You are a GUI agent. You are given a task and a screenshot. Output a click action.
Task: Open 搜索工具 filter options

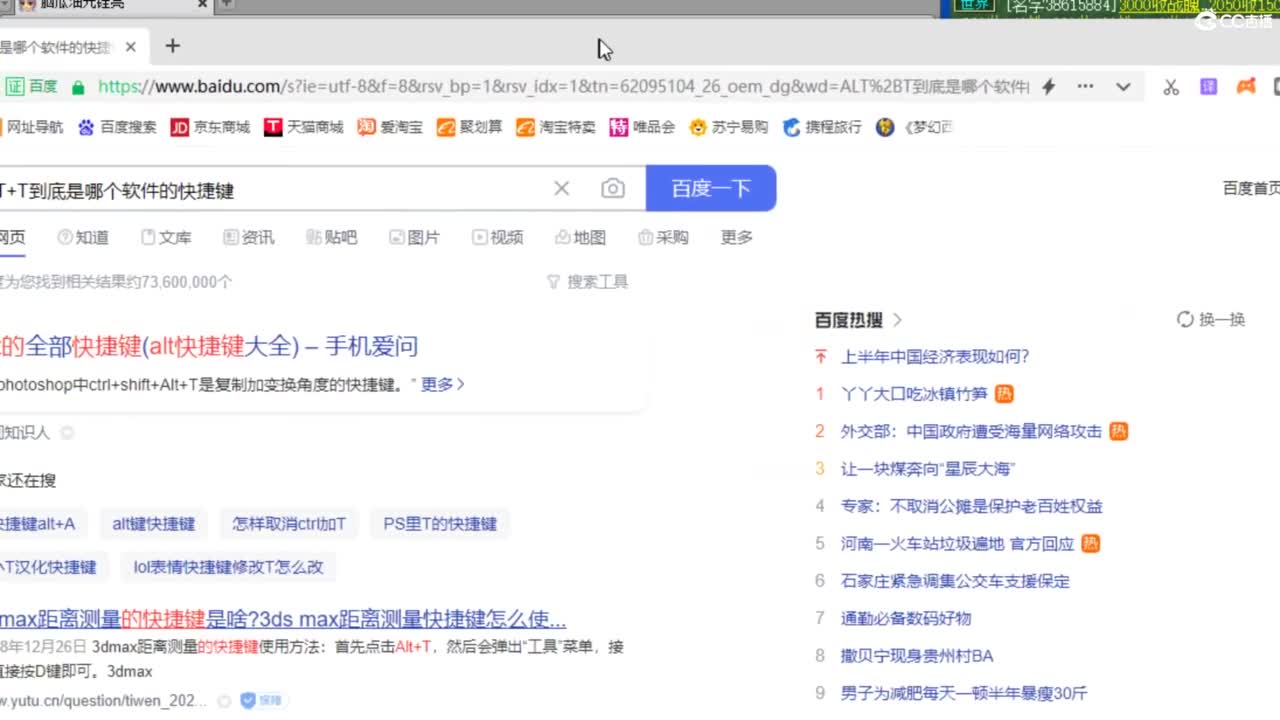click(587, 282)
